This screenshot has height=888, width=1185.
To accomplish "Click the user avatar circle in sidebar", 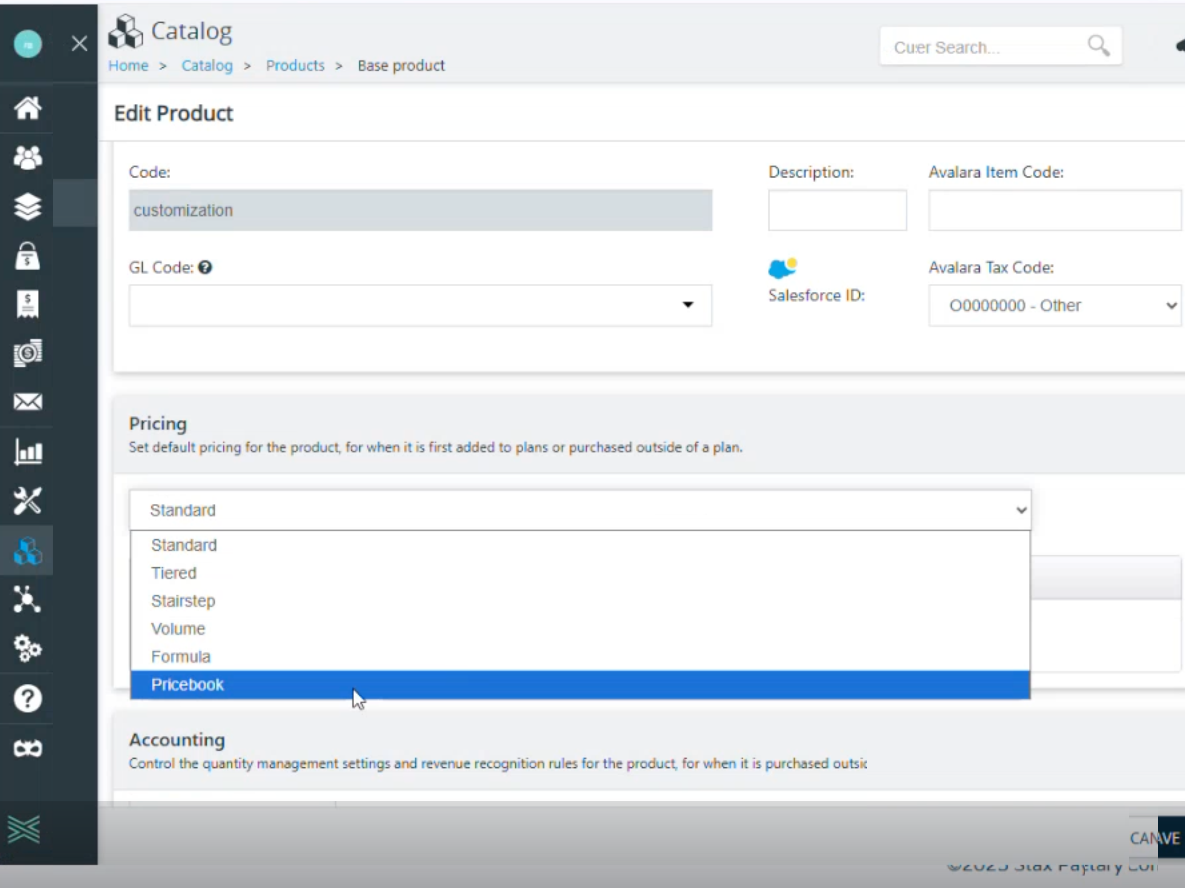I will 28,44.
